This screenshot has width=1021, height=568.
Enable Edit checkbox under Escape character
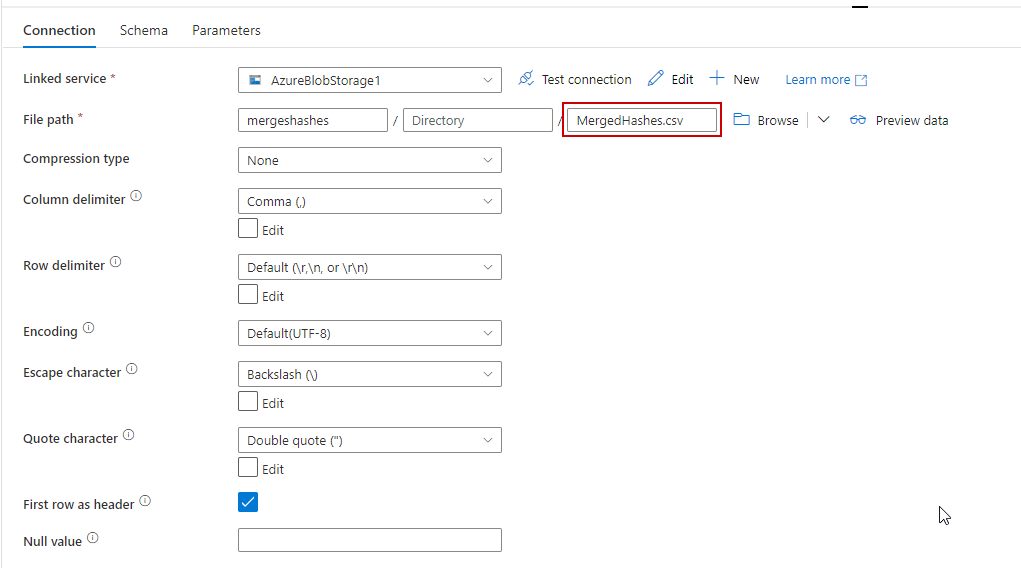(248, 402)
